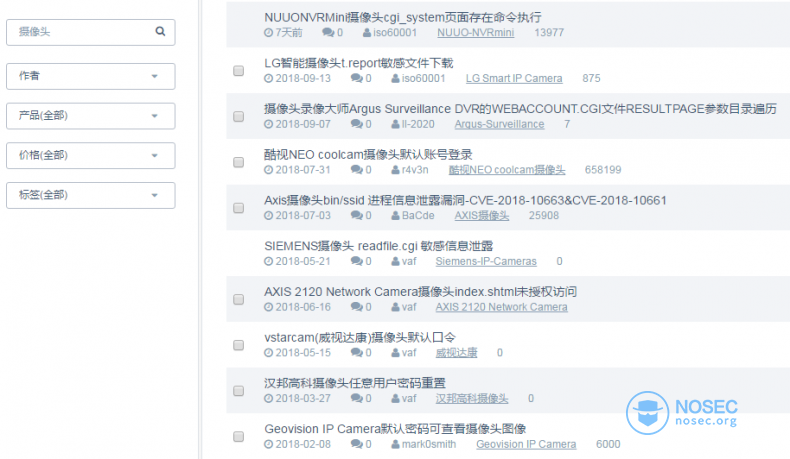Open AXIS 2120 index.shtml未授权访问 title

click(x=420, y=292)
